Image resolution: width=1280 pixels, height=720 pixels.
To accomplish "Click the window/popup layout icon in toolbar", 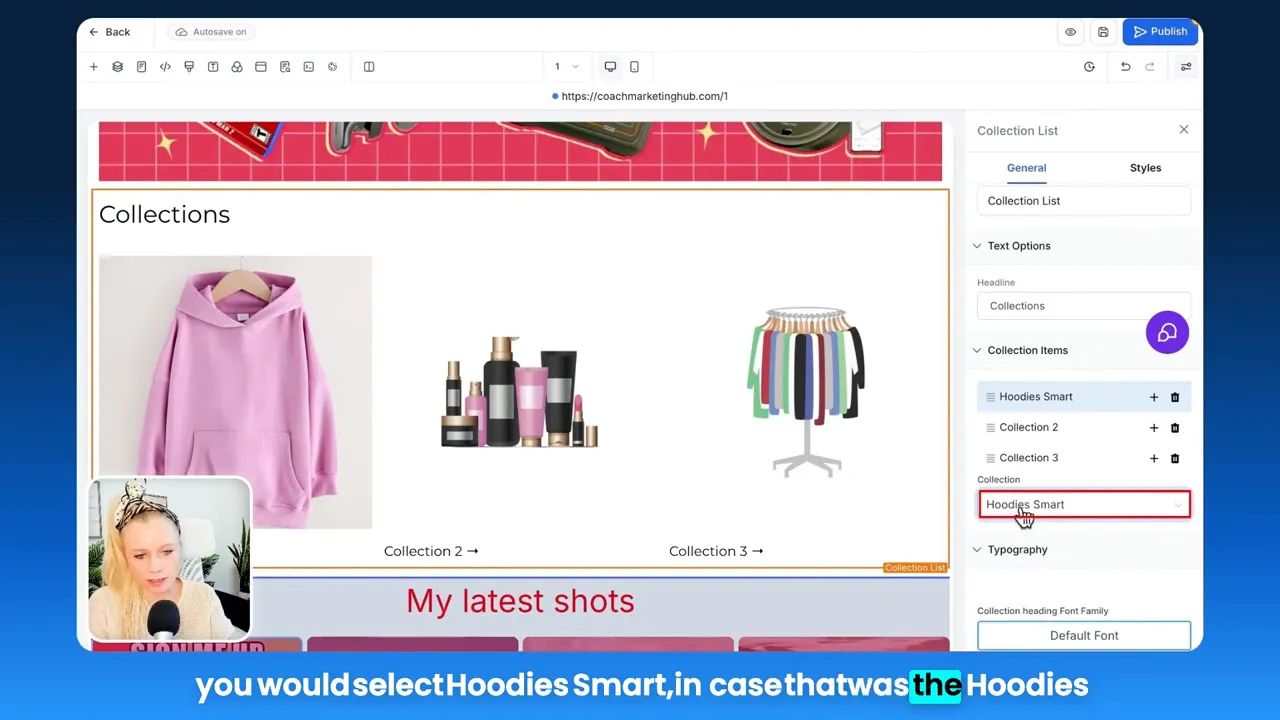I will click(x=261, y=67).
